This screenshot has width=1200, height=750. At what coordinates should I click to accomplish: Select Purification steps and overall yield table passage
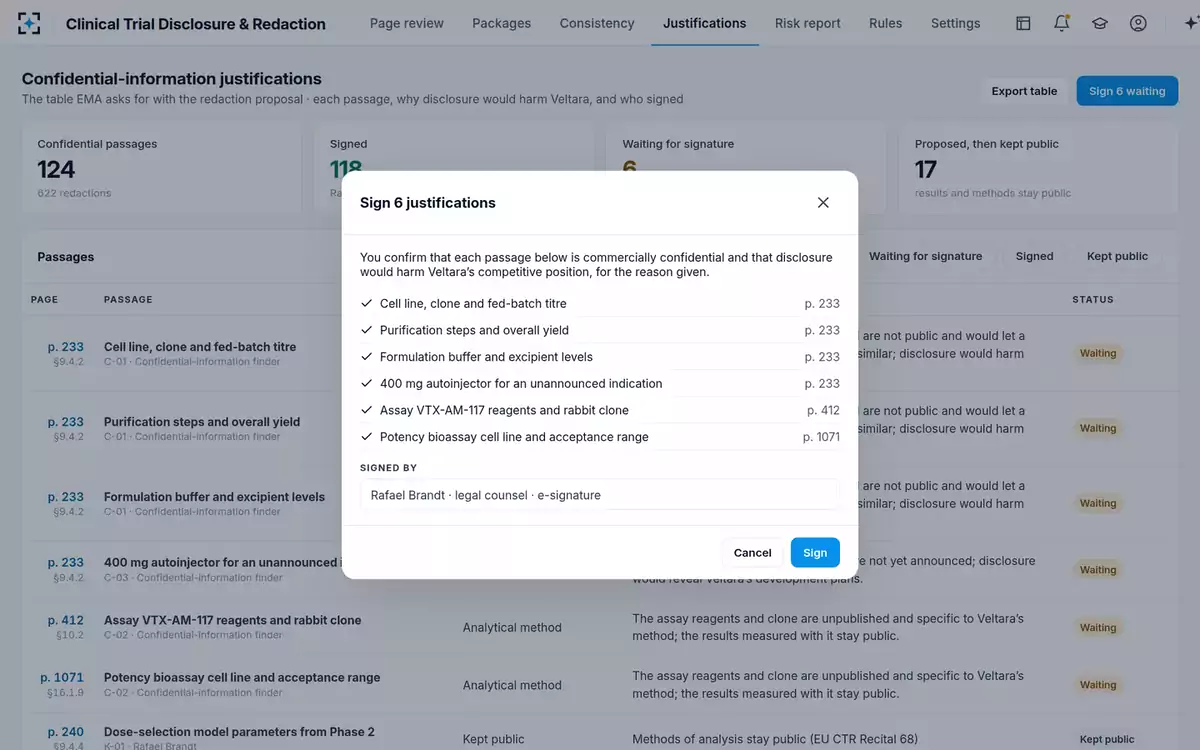tap(202, 422)
